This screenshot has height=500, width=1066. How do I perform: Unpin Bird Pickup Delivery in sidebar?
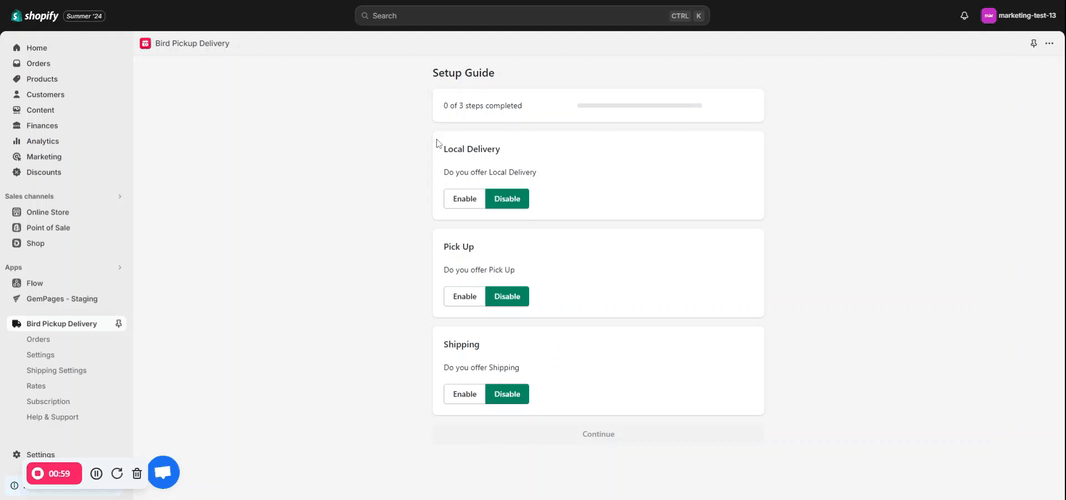(x=119, y=324)
